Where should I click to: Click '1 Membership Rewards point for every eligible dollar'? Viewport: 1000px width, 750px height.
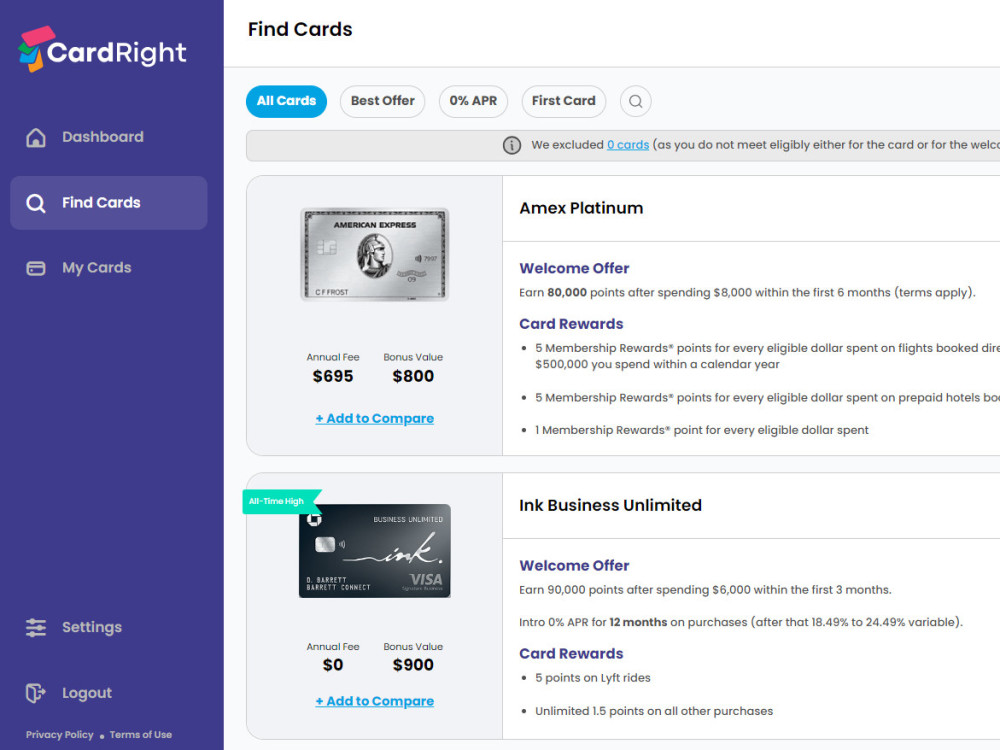pos(702,430)
